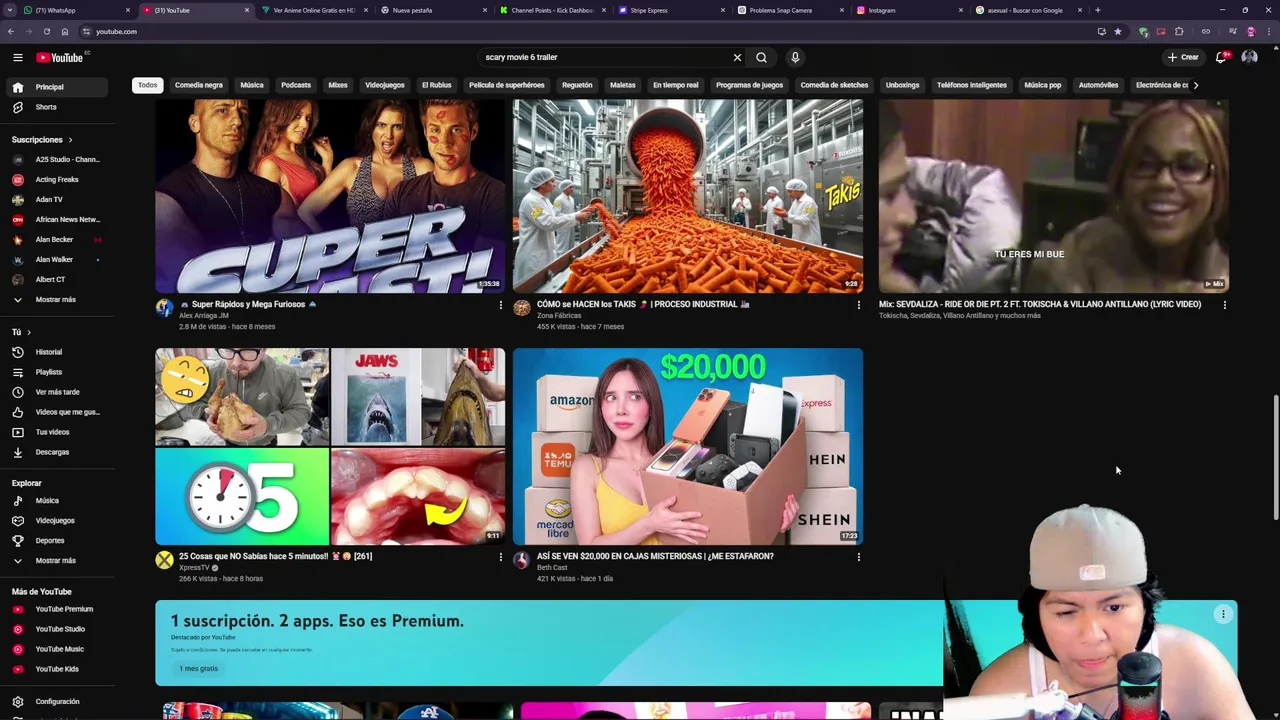
Task: Open YouTube Kids sidebar link
Action: point(57,669)
